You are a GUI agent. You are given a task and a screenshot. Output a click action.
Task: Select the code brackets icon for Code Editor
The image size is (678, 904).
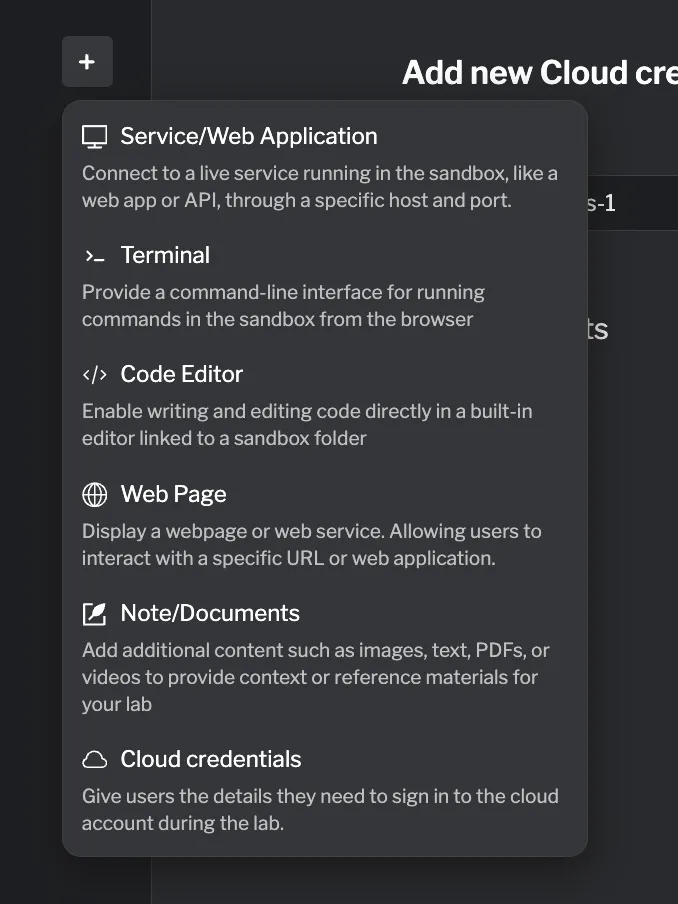[94, 374]
